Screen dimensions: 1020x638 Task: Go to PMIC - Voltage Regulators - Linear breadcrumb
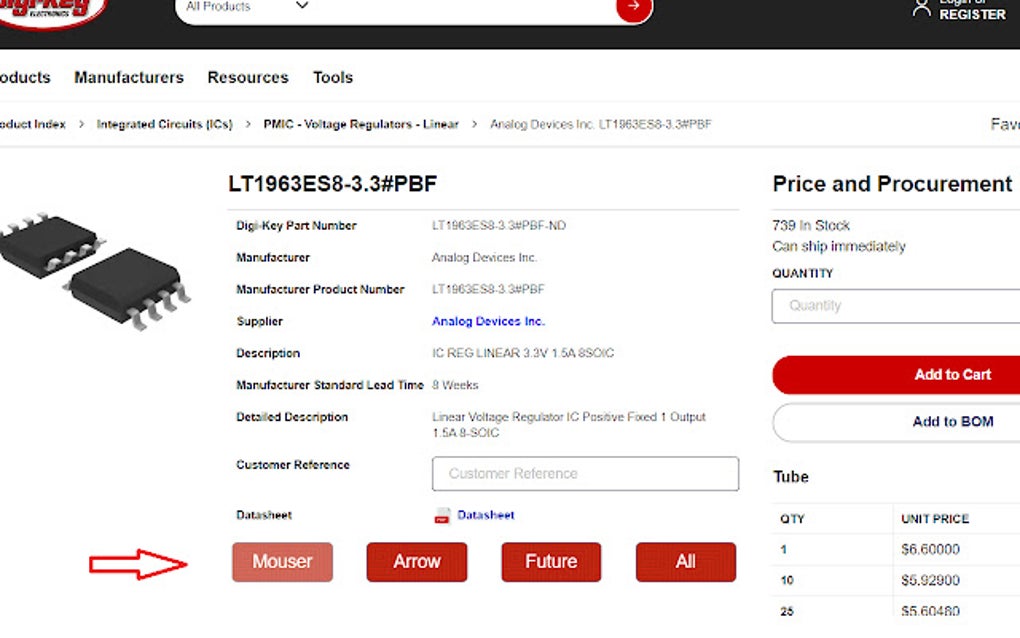click(x=359, y=123)
